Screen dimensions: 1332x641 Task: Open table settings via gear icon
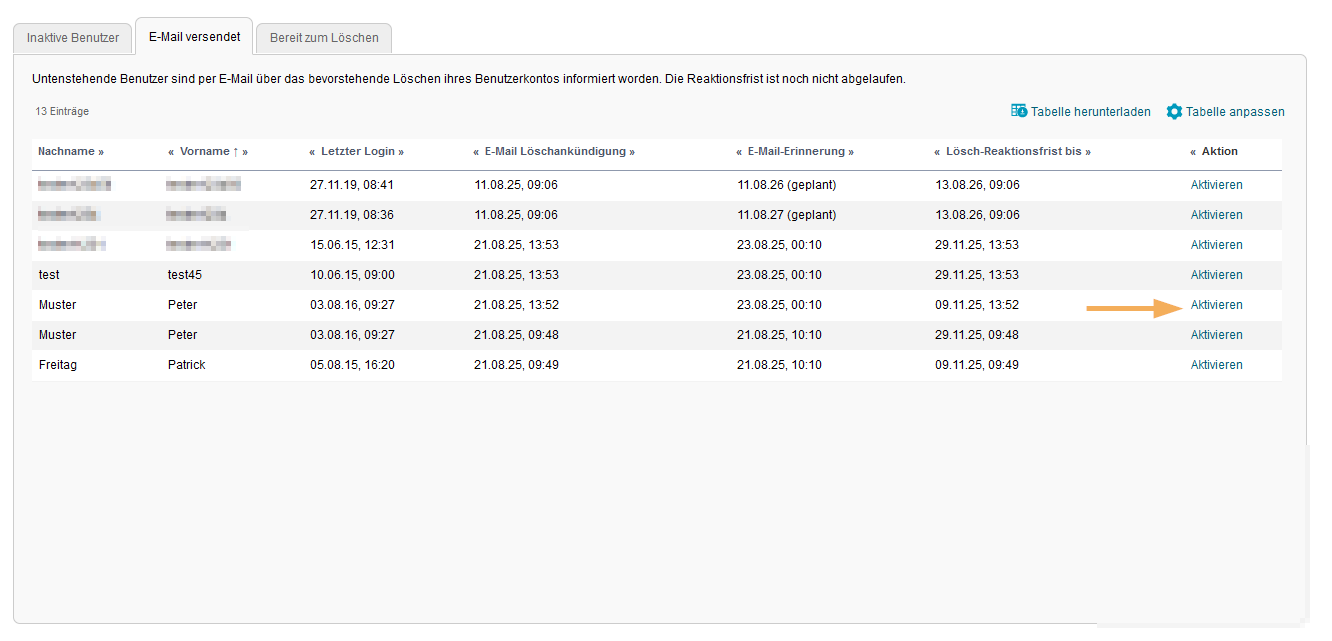point(1173,111)
